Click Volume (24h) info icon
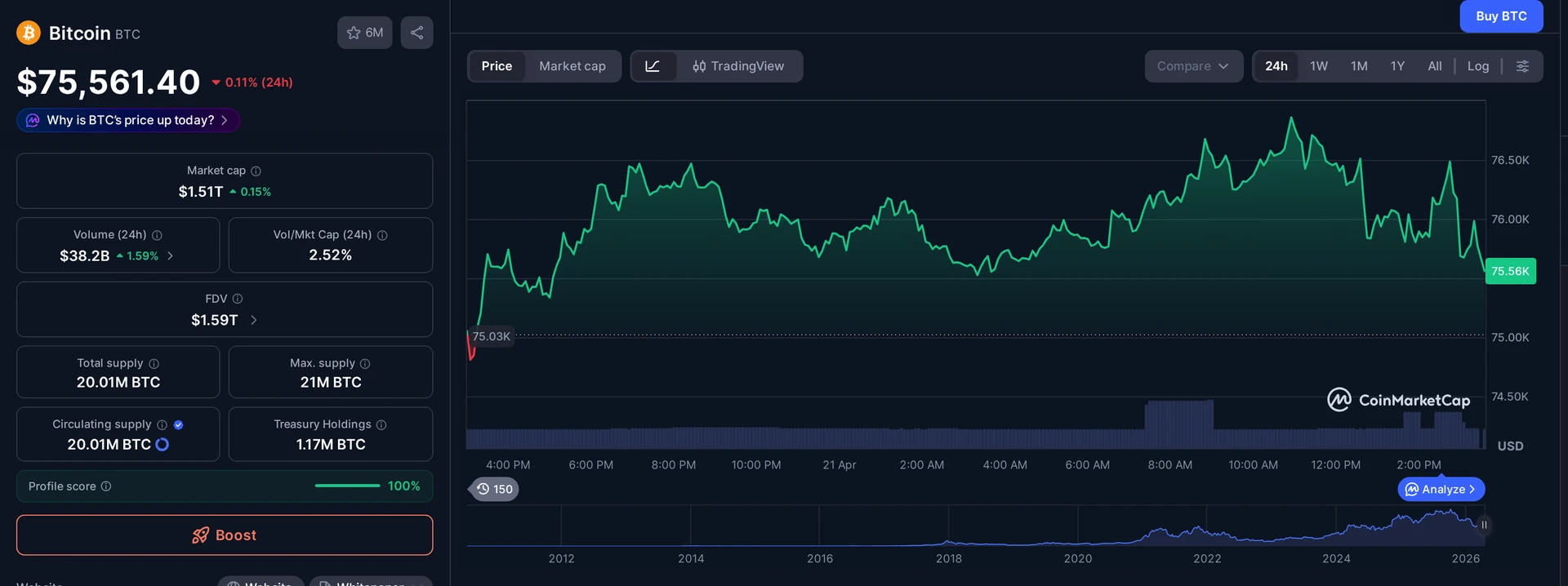 pos(157,235)
